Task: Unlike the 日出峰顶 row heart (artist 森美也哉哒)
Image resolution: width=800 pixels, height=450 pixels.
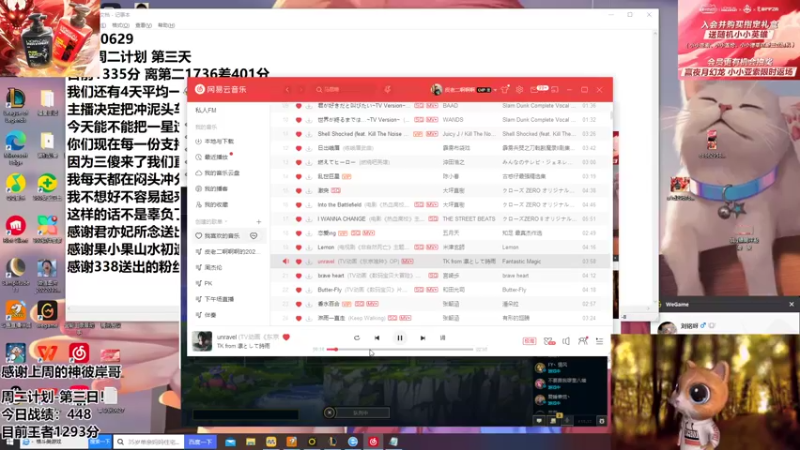Action: [x=298, y=148]
